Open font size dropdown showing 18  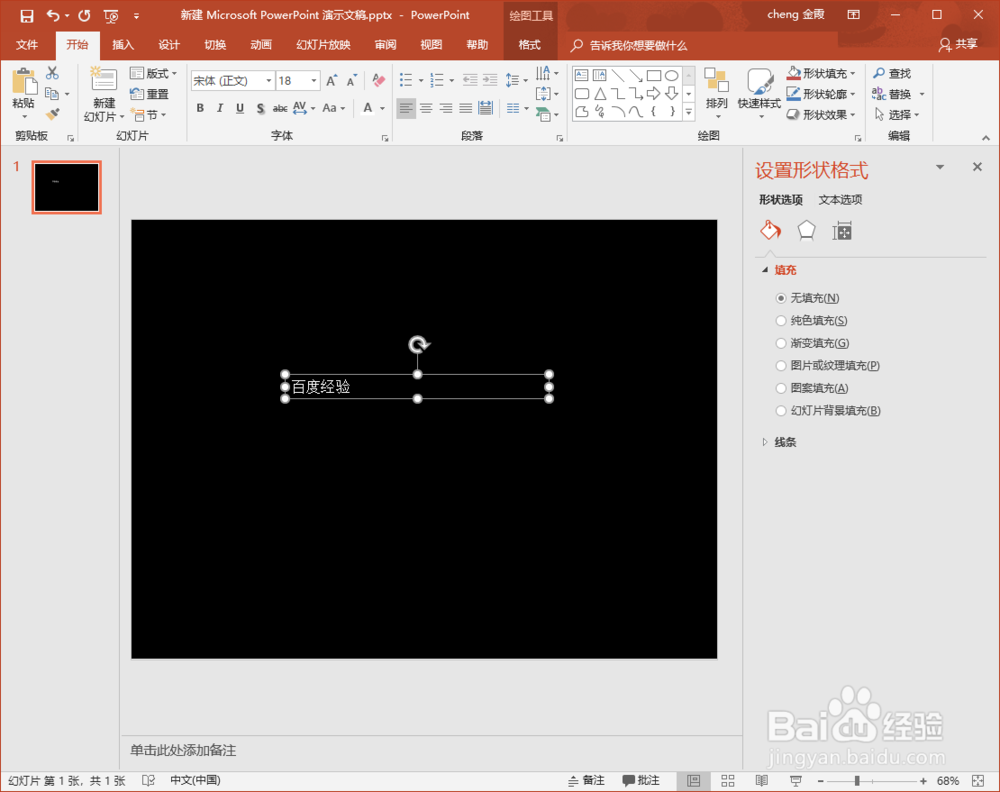[x=314, y=81]
